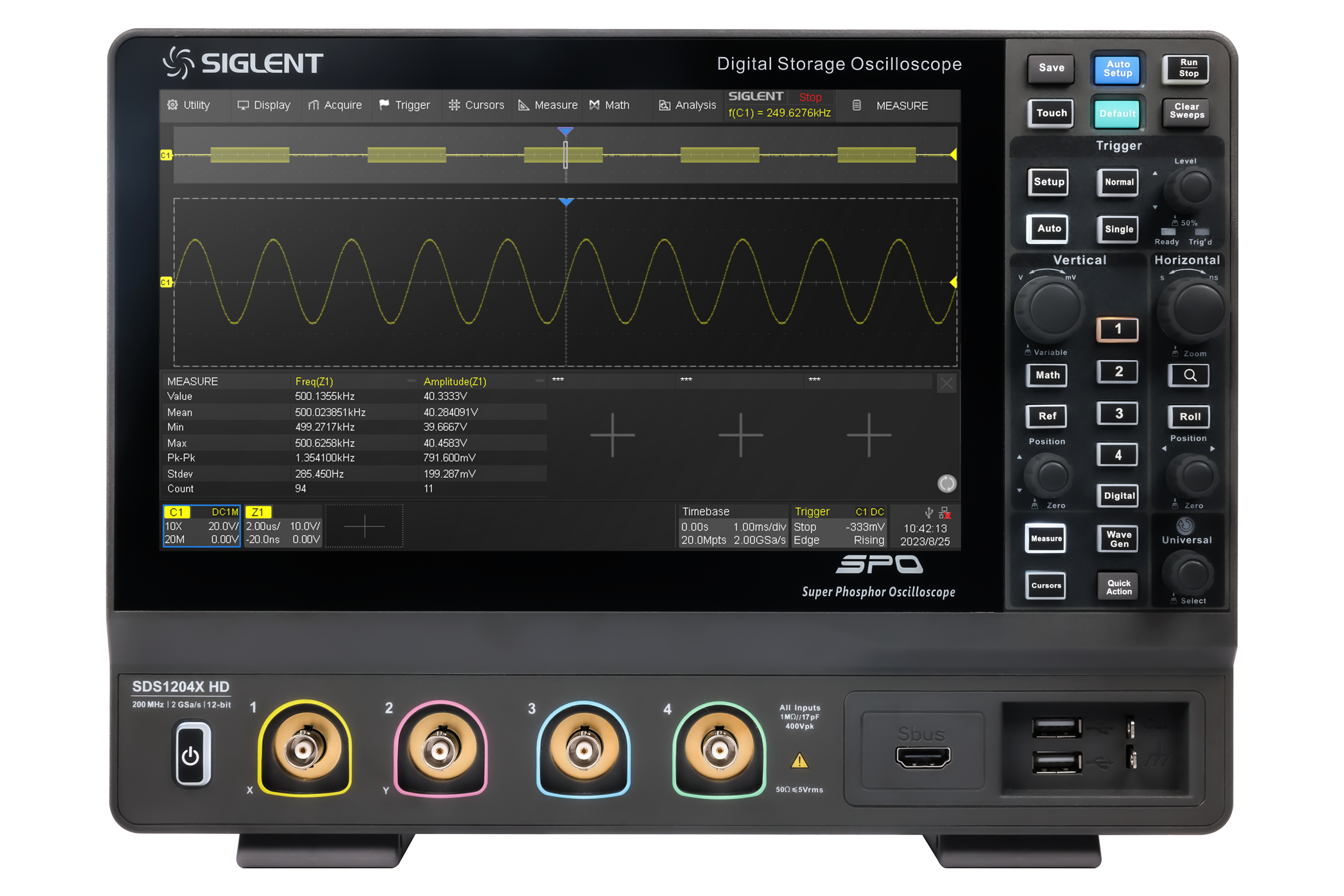Open the Cursors menu on screen
This screenshot has height=896, width=1344.
(477, 105)
